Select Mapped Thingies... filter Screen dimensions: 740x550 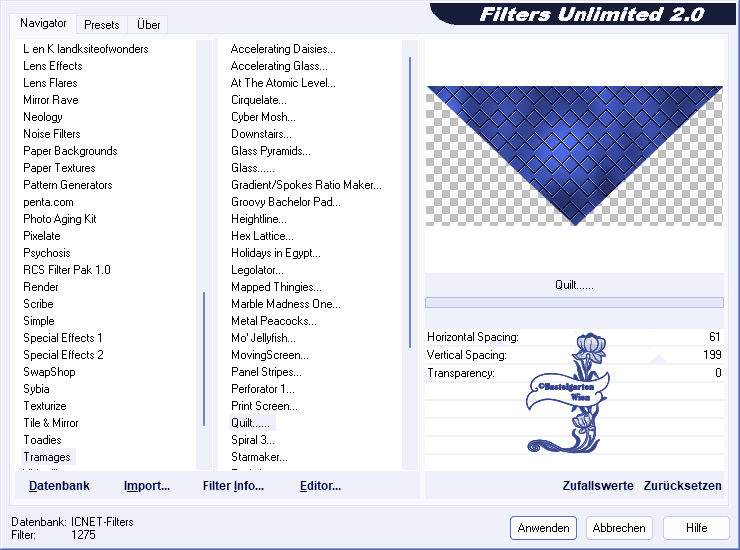[x=276, y=287]
